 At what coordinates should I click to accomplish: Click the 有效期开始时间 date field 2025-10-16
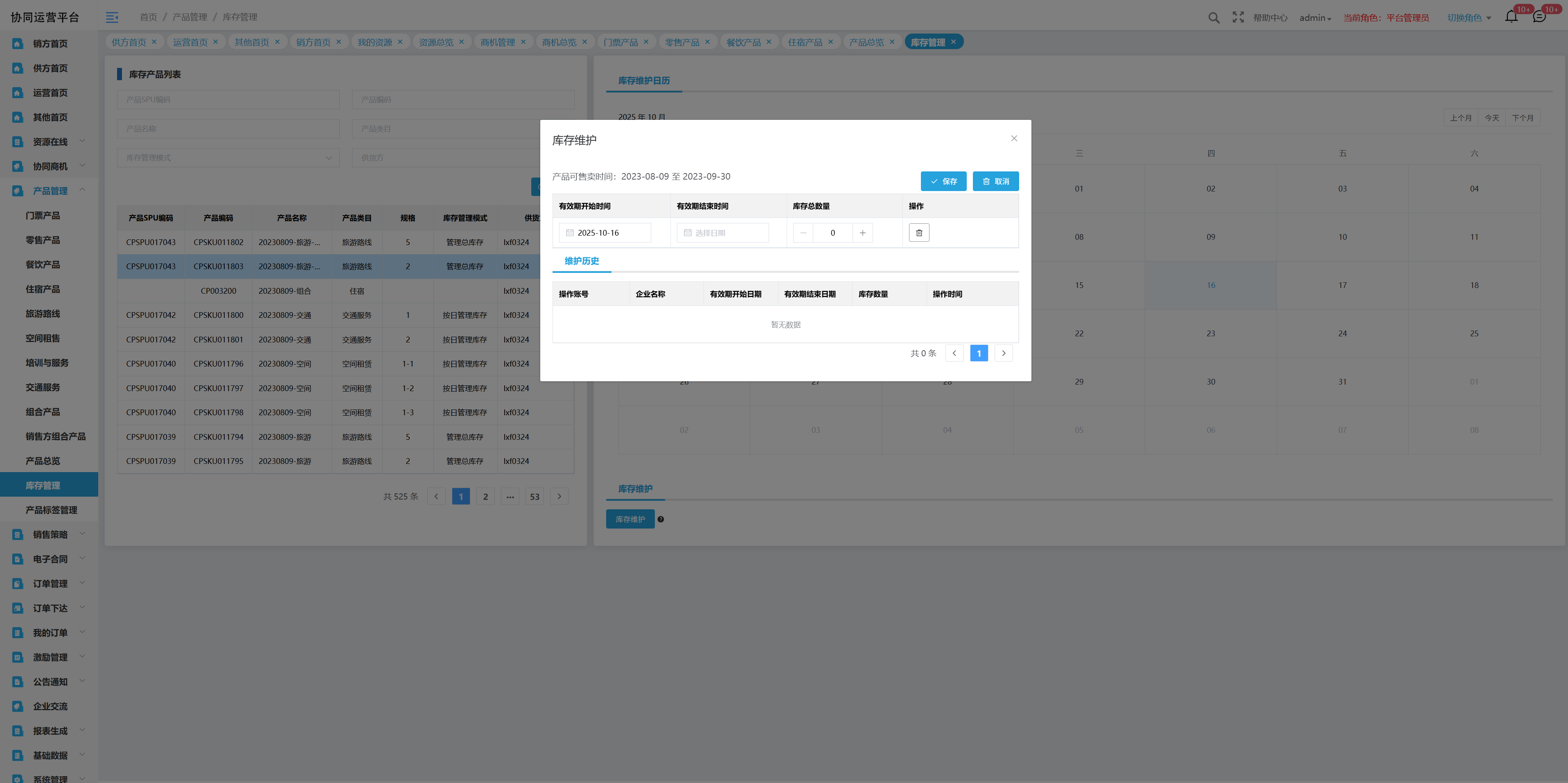[605, 233]
